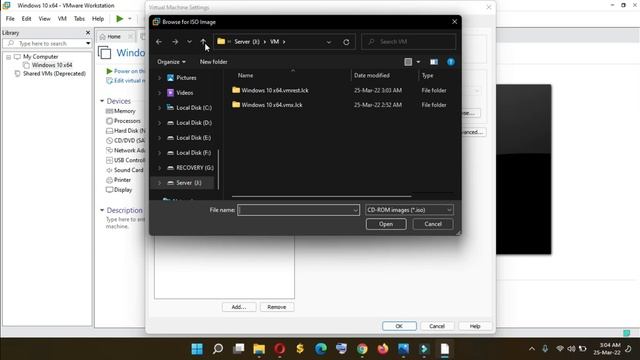Select Local Disk (F:)
Image resolution: width=640 pixels, height=360 pixels.
[193, 153]
